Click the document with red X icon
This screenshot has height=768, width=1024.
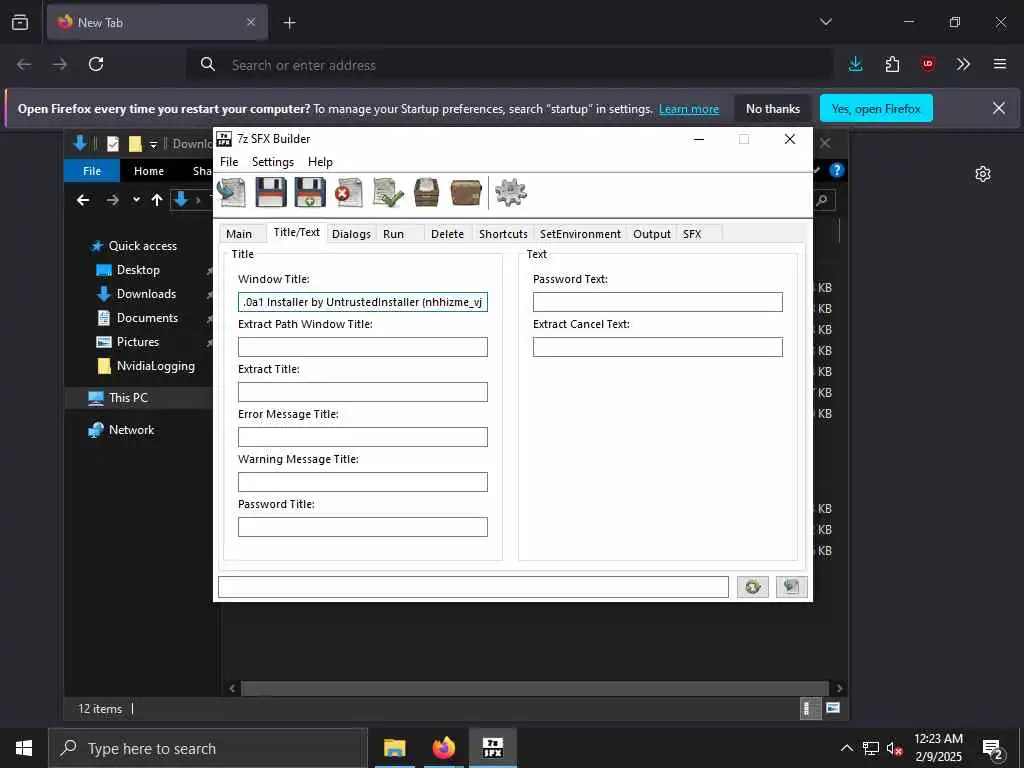coord(349,193)
